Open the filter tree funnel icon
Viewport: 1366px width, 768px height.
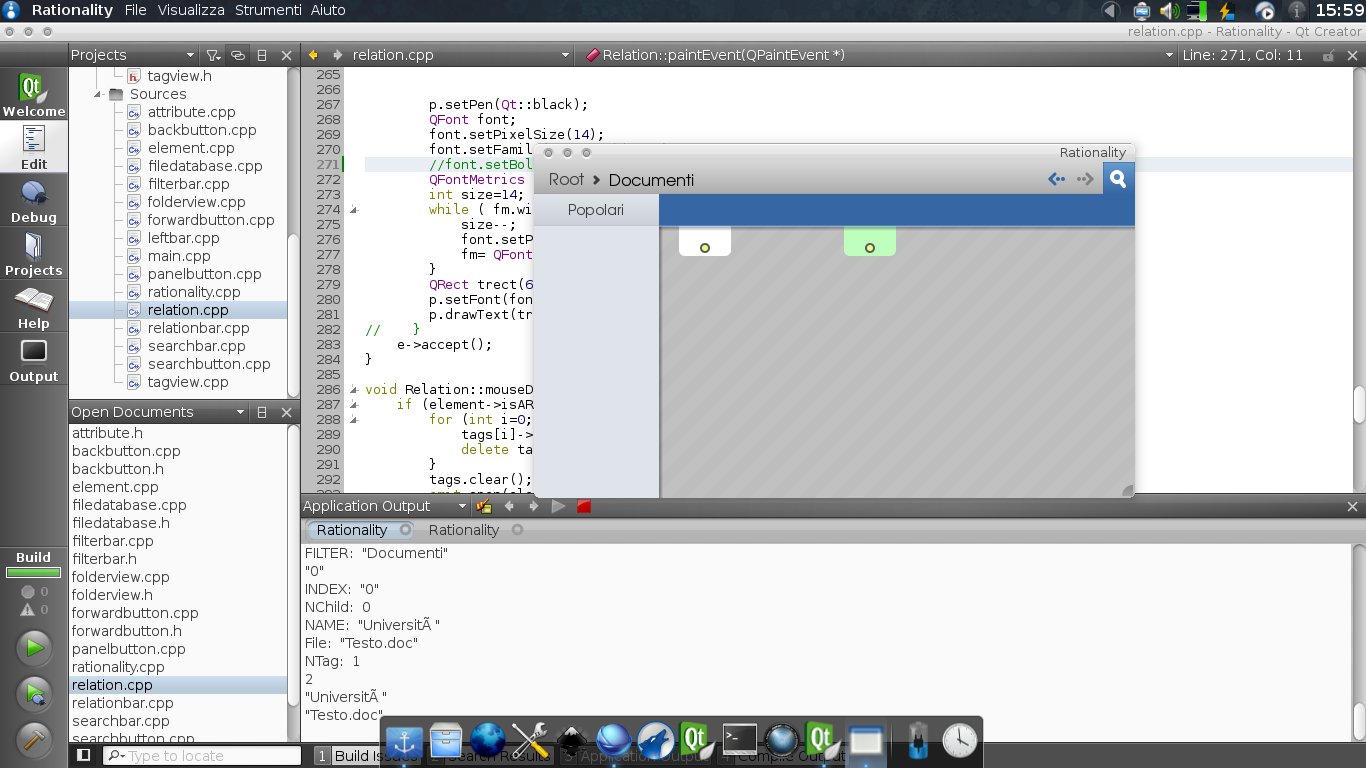(214, 55)
